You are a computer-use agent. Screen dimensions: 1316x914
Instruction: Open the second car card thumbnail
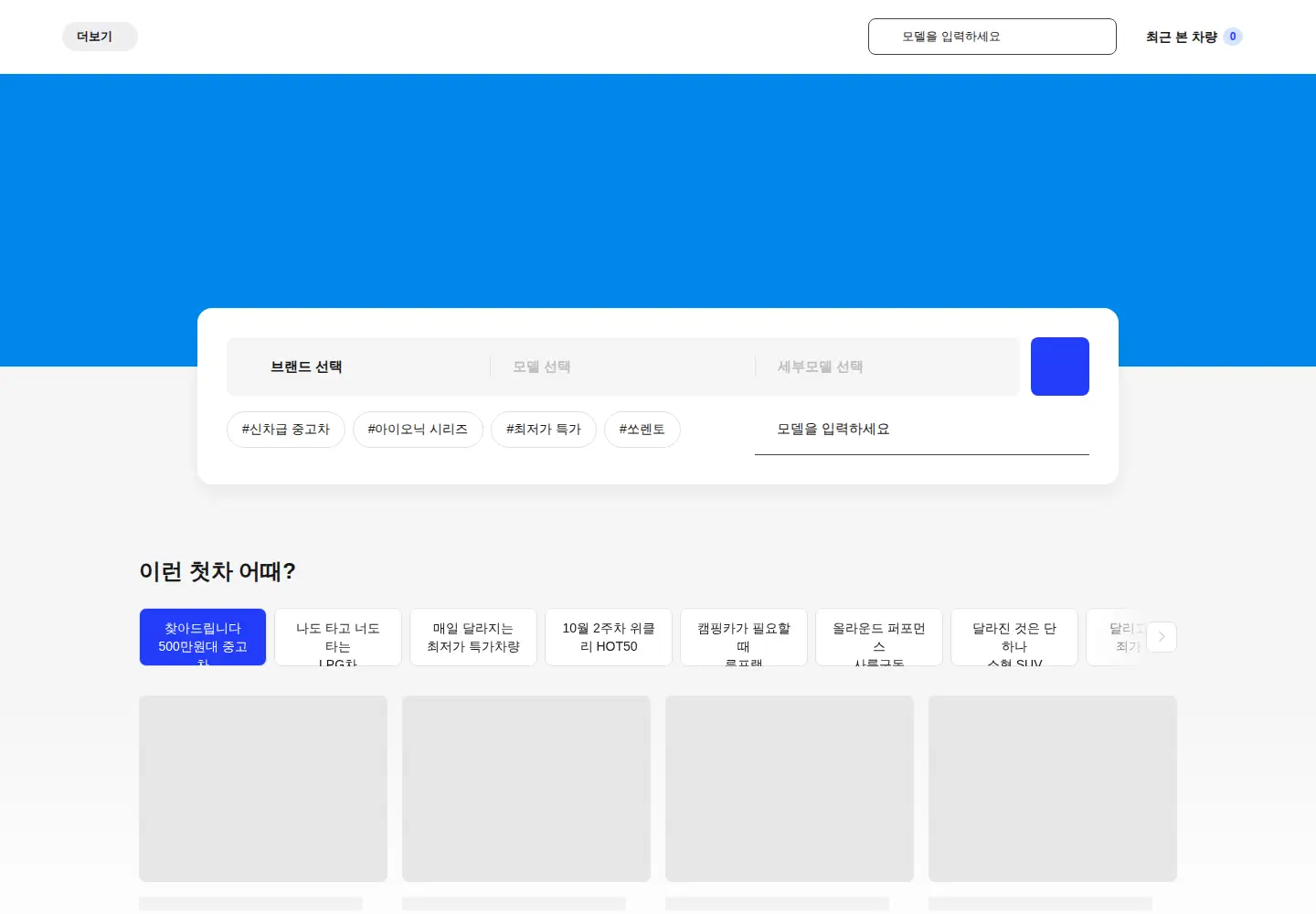(526, 789)
